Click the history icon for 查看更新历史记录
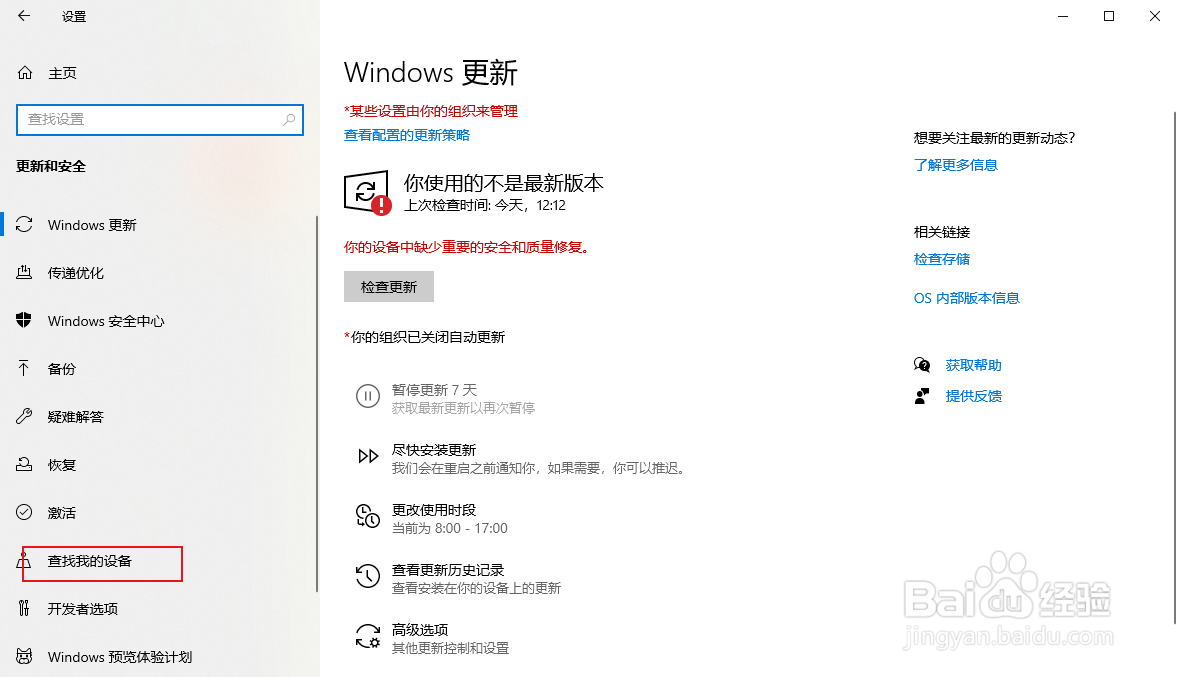1178x677 pixels. [x=367, y=576]
